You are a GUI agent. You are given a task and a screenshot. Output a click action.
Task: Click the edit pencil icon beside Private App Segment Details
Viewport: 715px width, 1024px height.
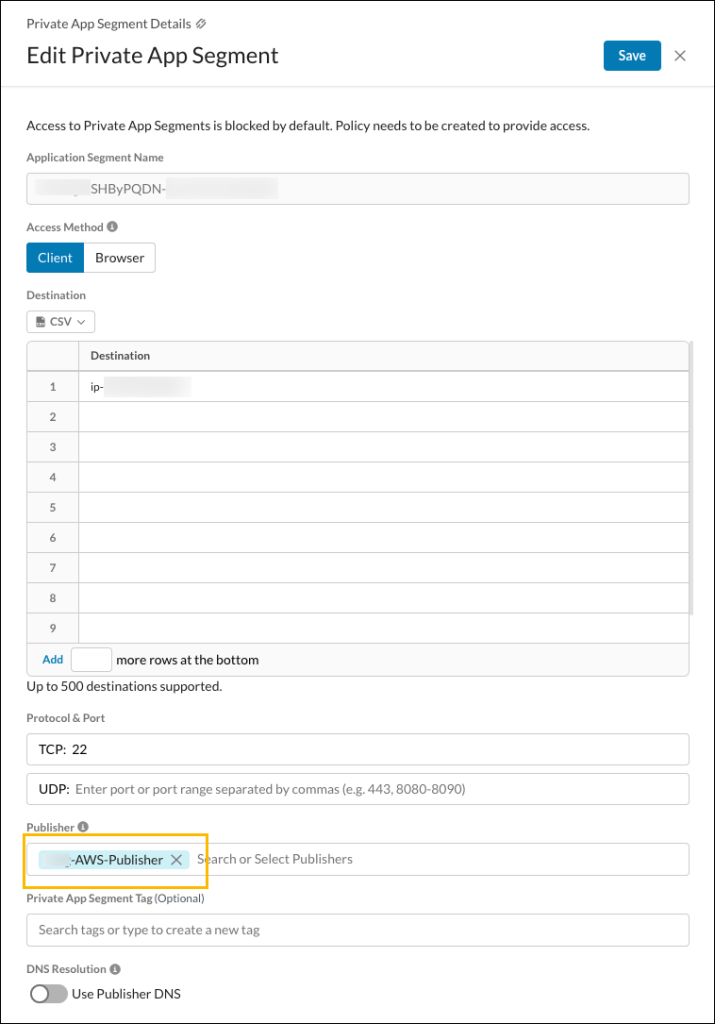[x=201, y=24]
